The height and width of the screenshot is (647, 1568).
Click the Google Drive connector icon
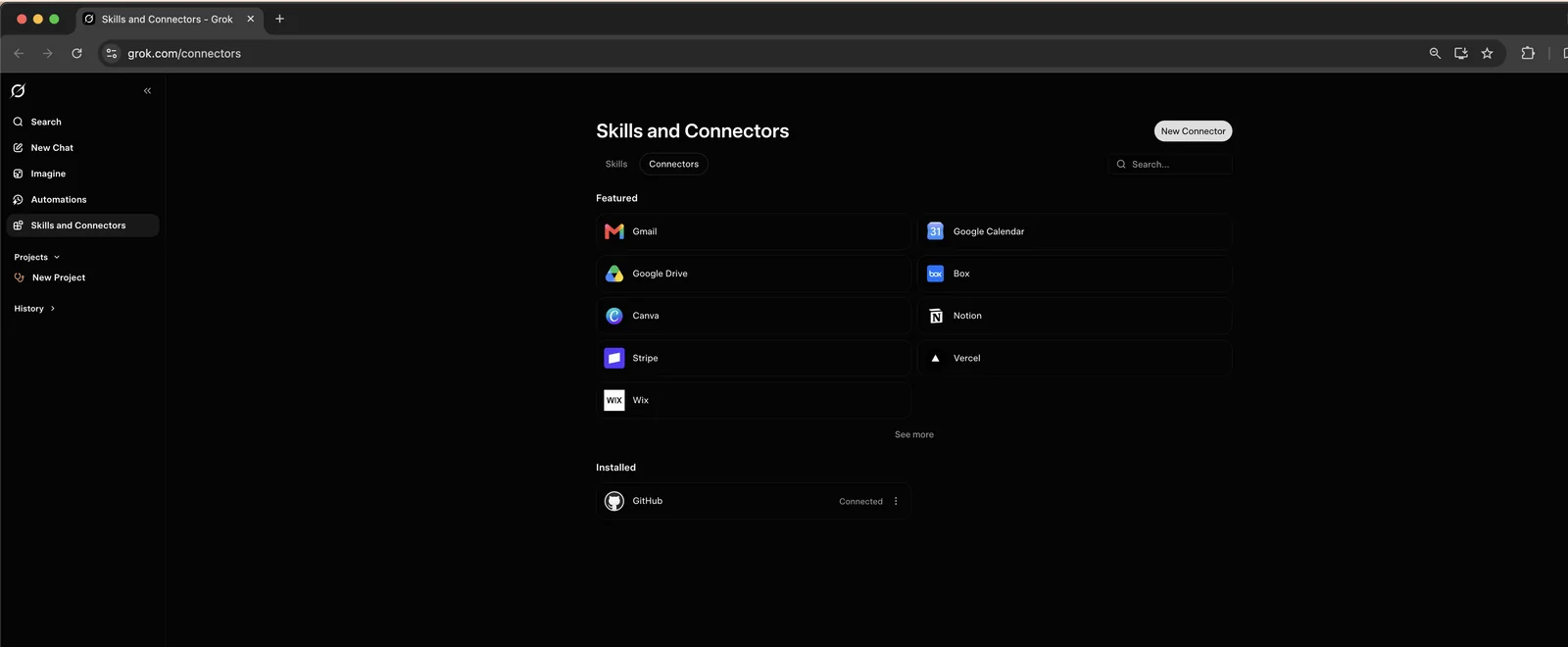[614, 274]
